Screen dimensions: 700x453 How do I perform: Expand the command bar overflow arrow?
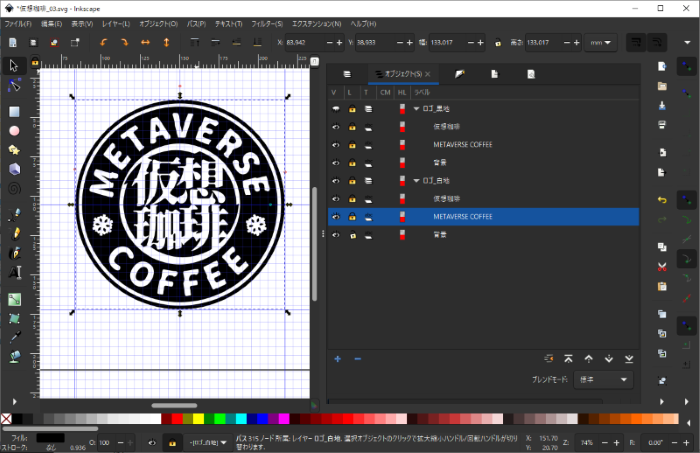[x=662, y=402]
